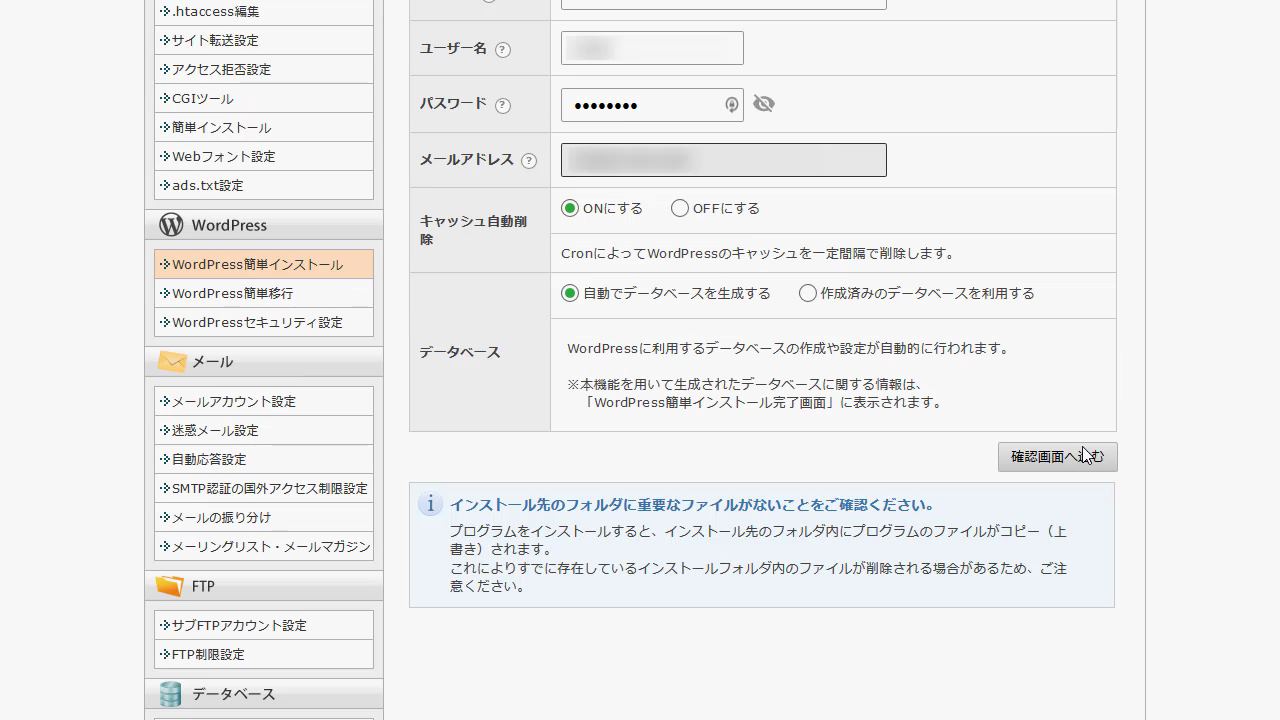Click into the メールアドレス text field

(723, 160)
